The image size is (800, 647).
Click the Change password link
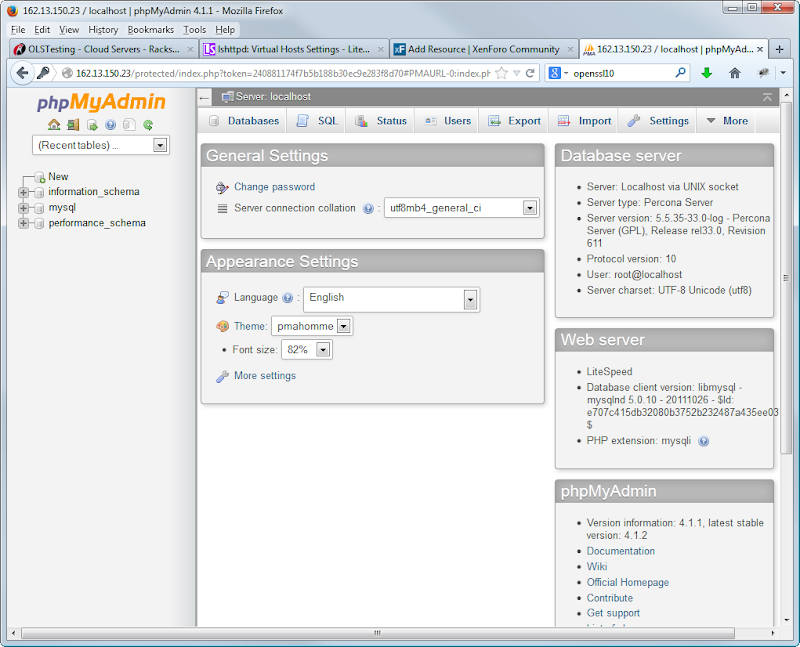[x=274, y=187]
